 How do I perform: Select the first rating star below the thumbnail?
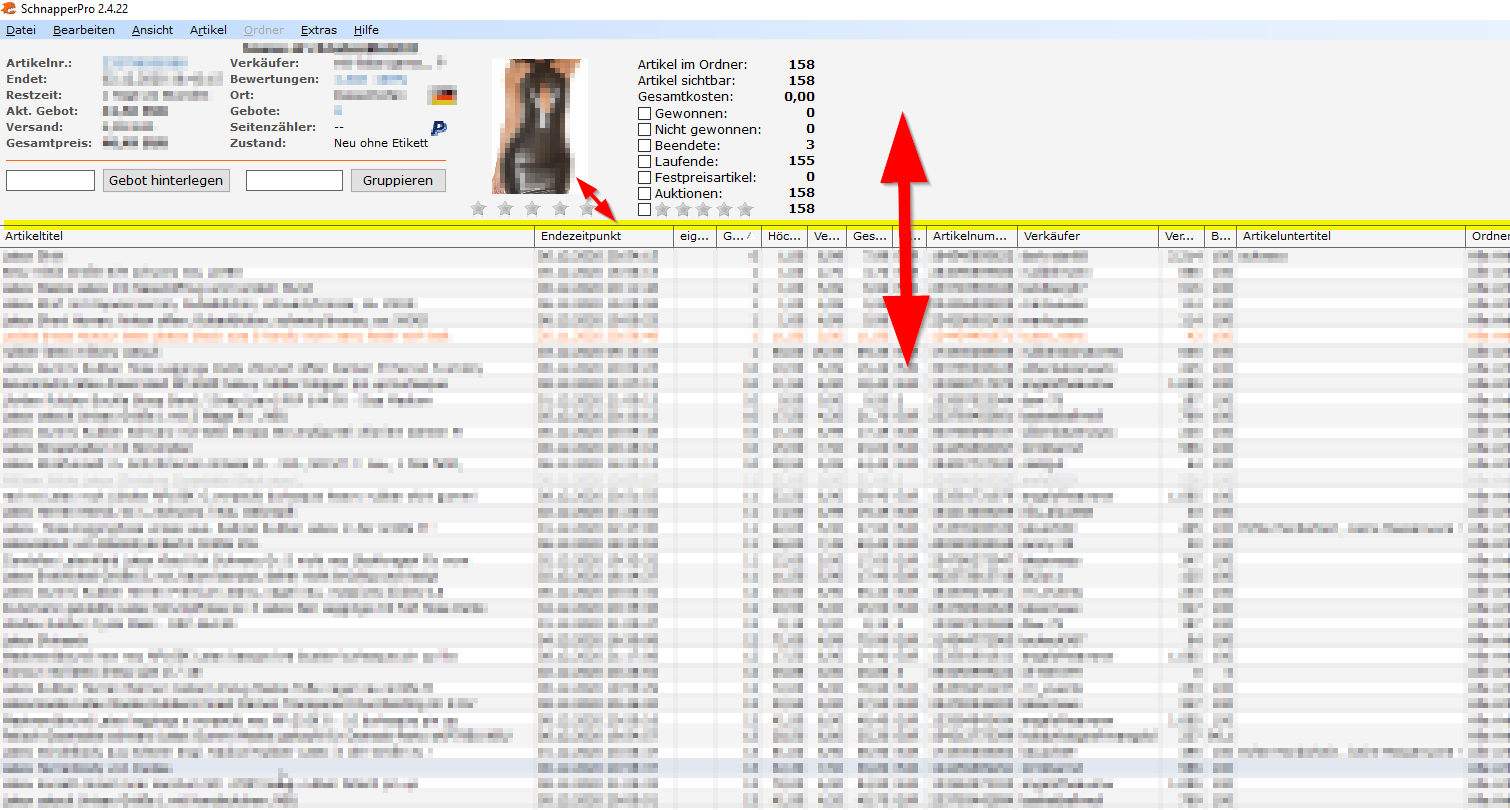[x=478, y=209]
